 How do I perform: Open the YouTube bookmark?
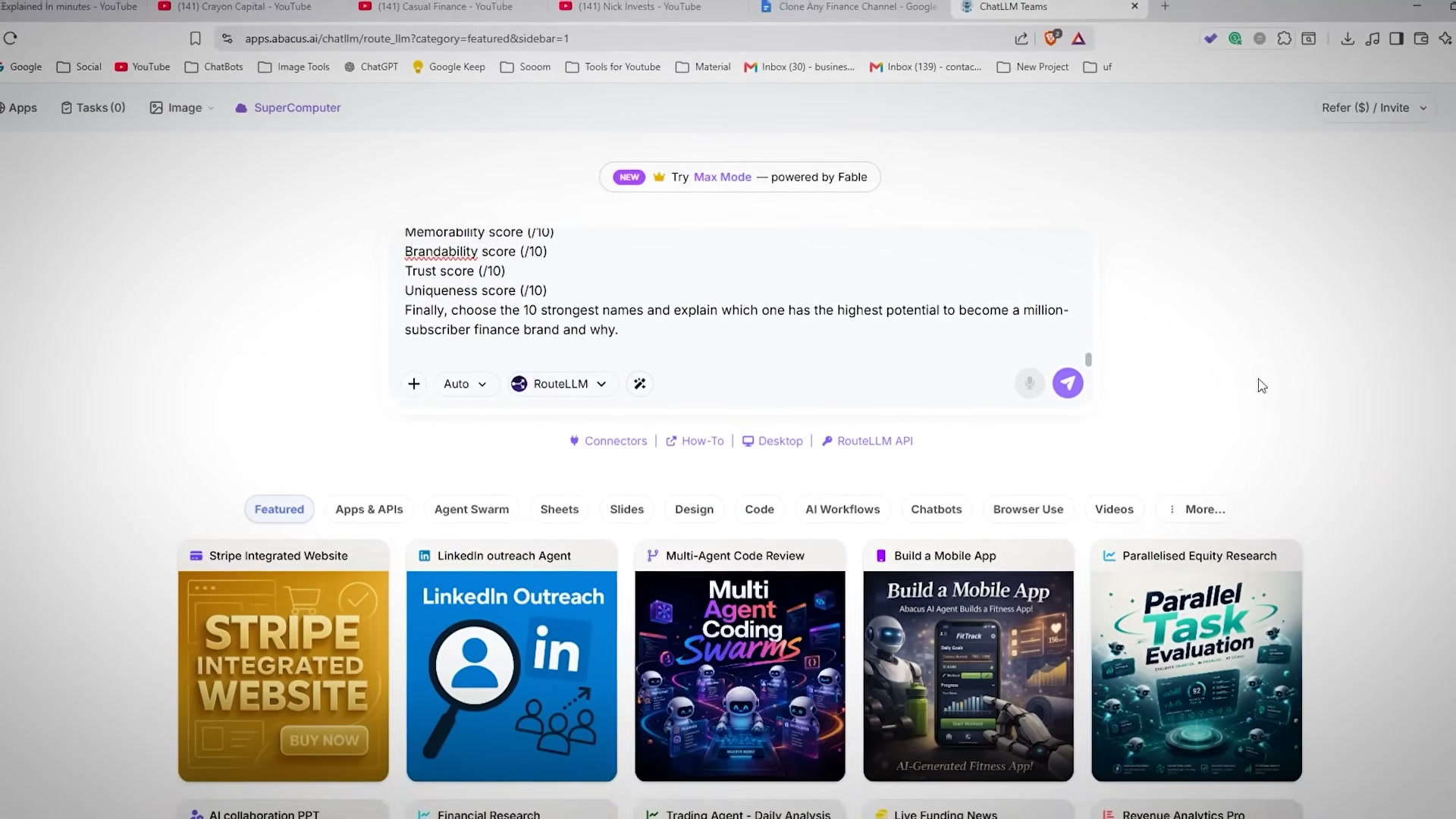(143, 67)
